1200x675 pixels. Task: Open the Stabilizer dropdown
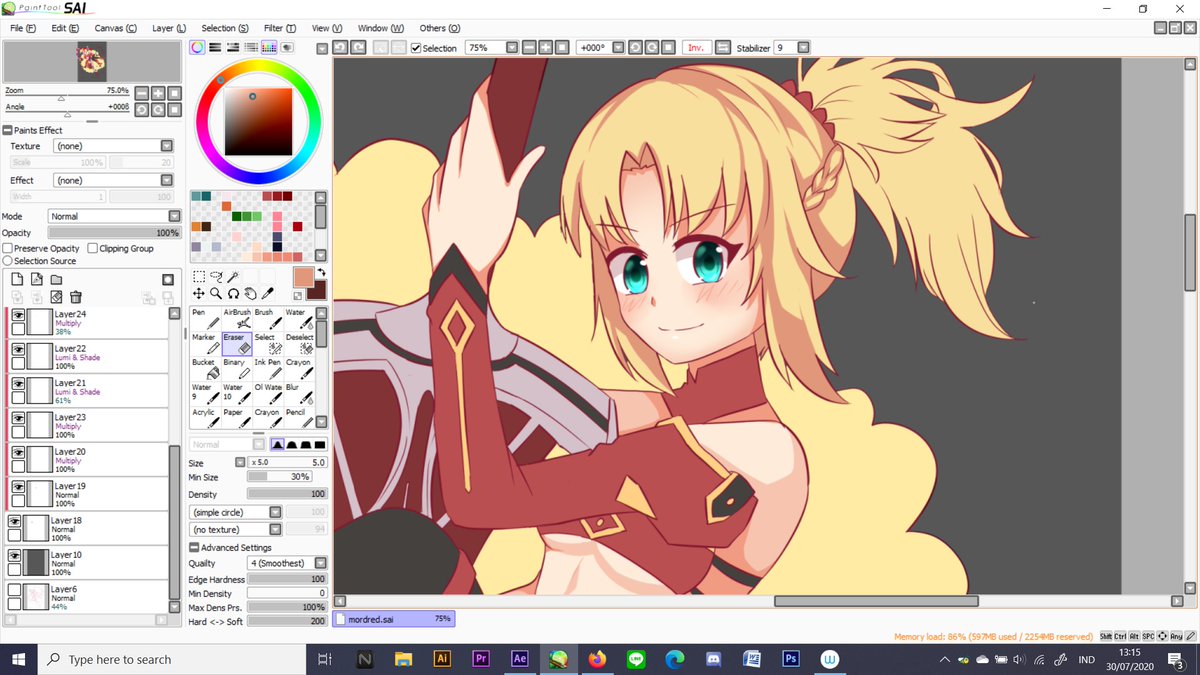tap(803, 47)
